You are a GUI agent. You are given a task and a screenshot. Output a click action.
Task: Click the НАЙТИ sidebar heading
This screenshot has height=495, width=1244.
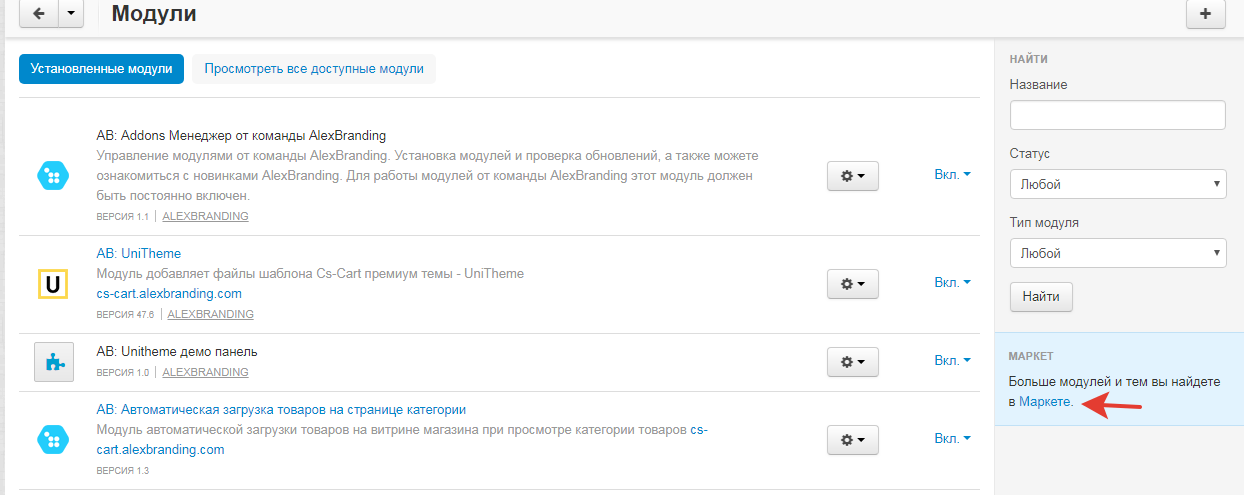point(1028,60)
